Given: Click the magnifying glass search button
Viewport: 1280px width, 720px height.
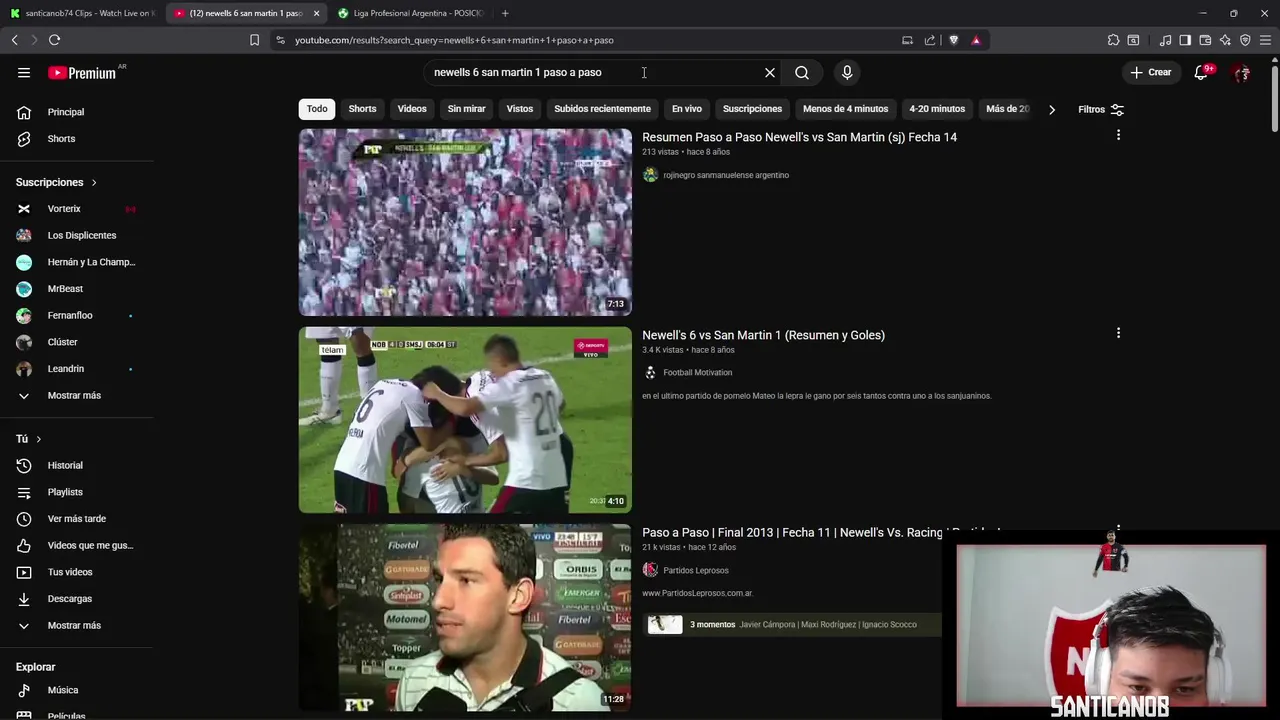Looking at the screenshot, I should tap(802, 72).
